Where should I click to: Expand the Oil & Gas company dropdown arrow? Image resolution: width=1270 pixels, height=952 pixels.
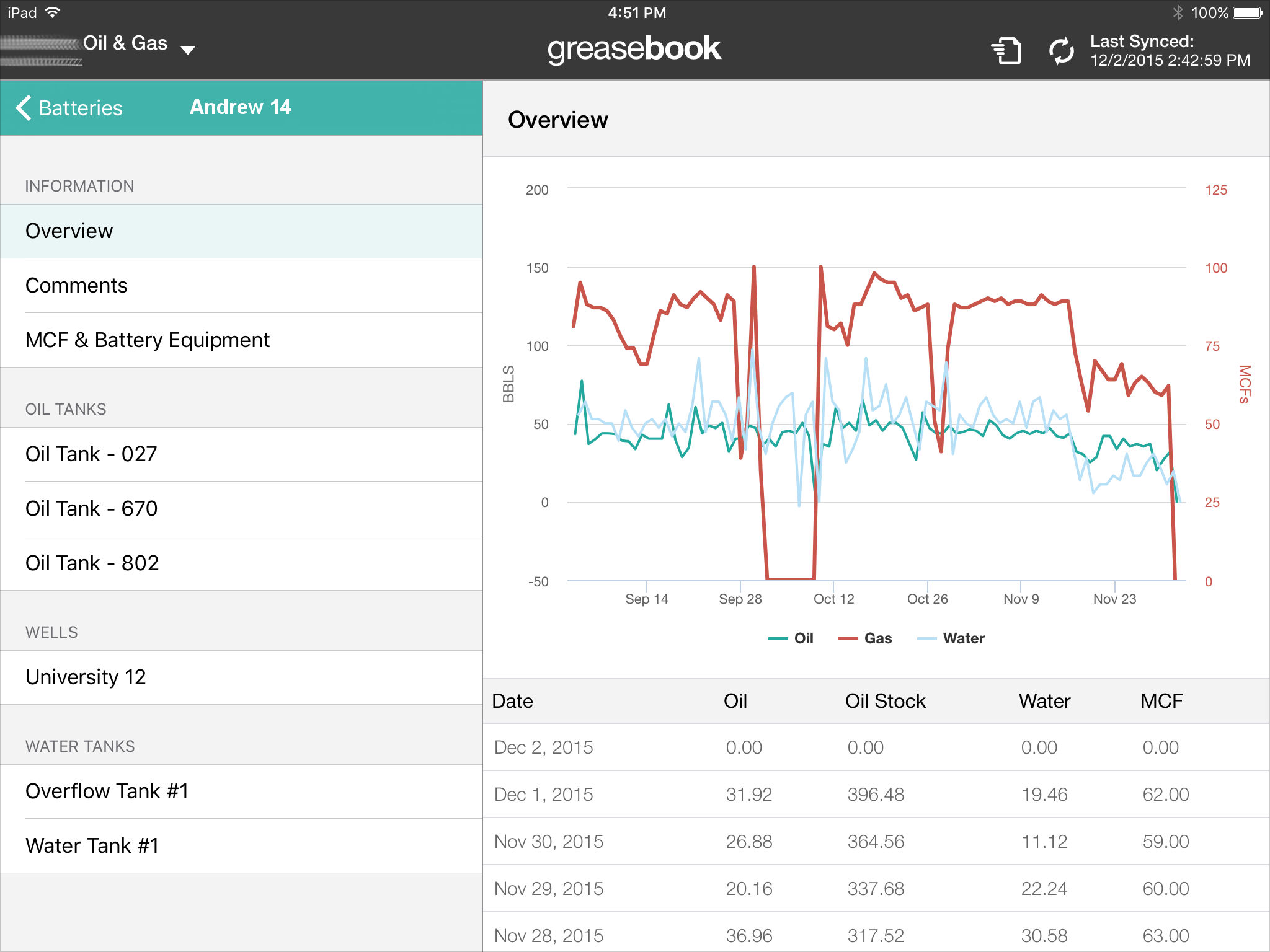click(x=187, y=50)
